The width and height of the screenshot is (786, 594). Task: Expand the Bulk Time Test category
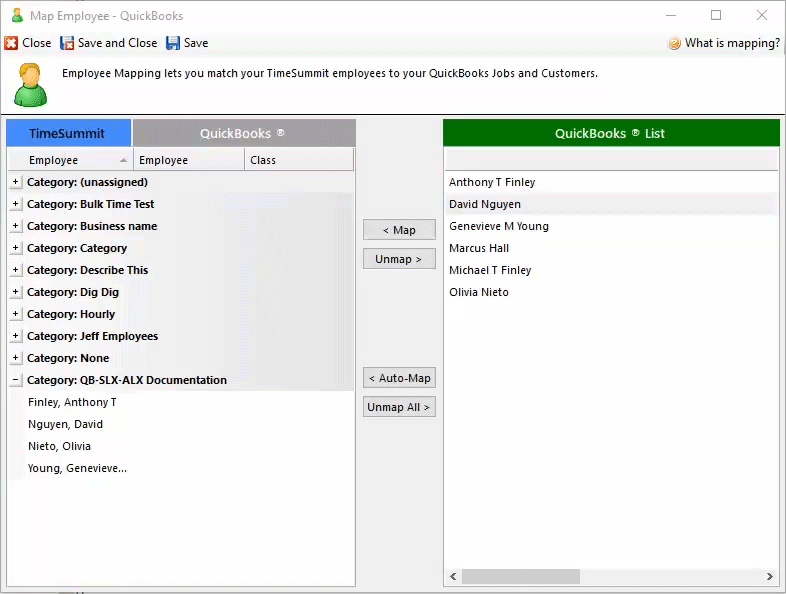tap(15, 204)
